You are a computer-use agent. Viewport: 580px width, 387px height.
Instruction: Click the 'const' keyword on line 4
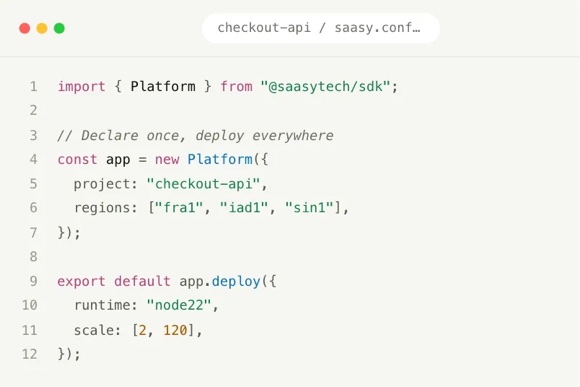click(77, 159)
